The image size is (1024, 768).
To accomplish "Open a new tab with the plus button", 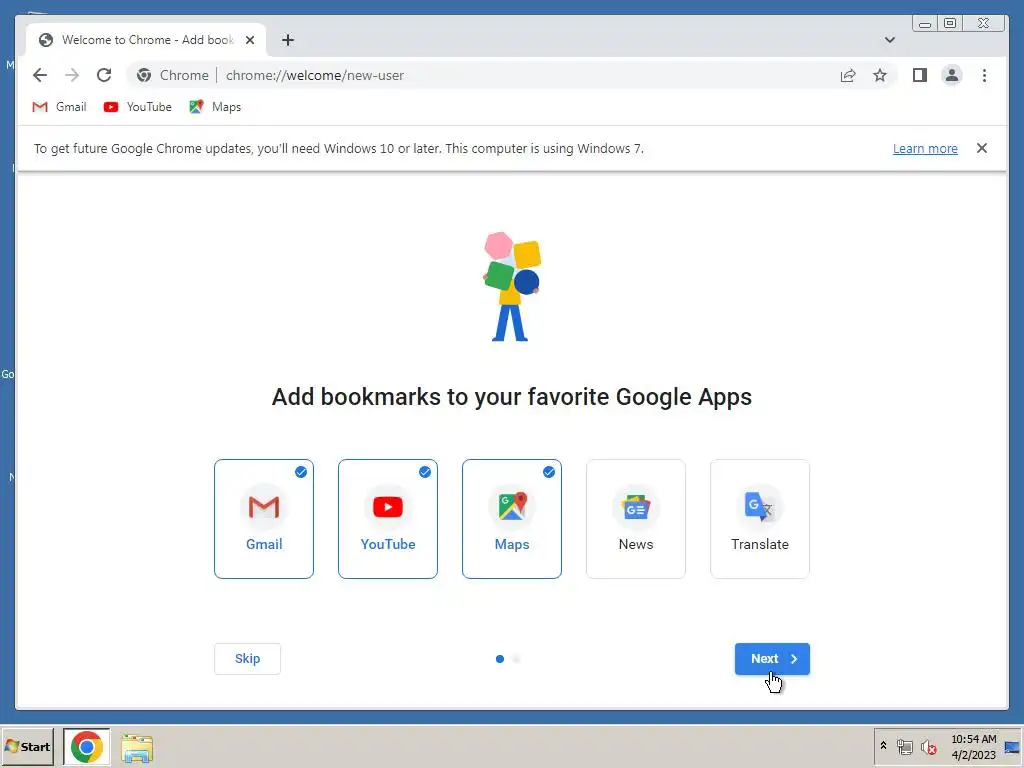I will 287,40.
